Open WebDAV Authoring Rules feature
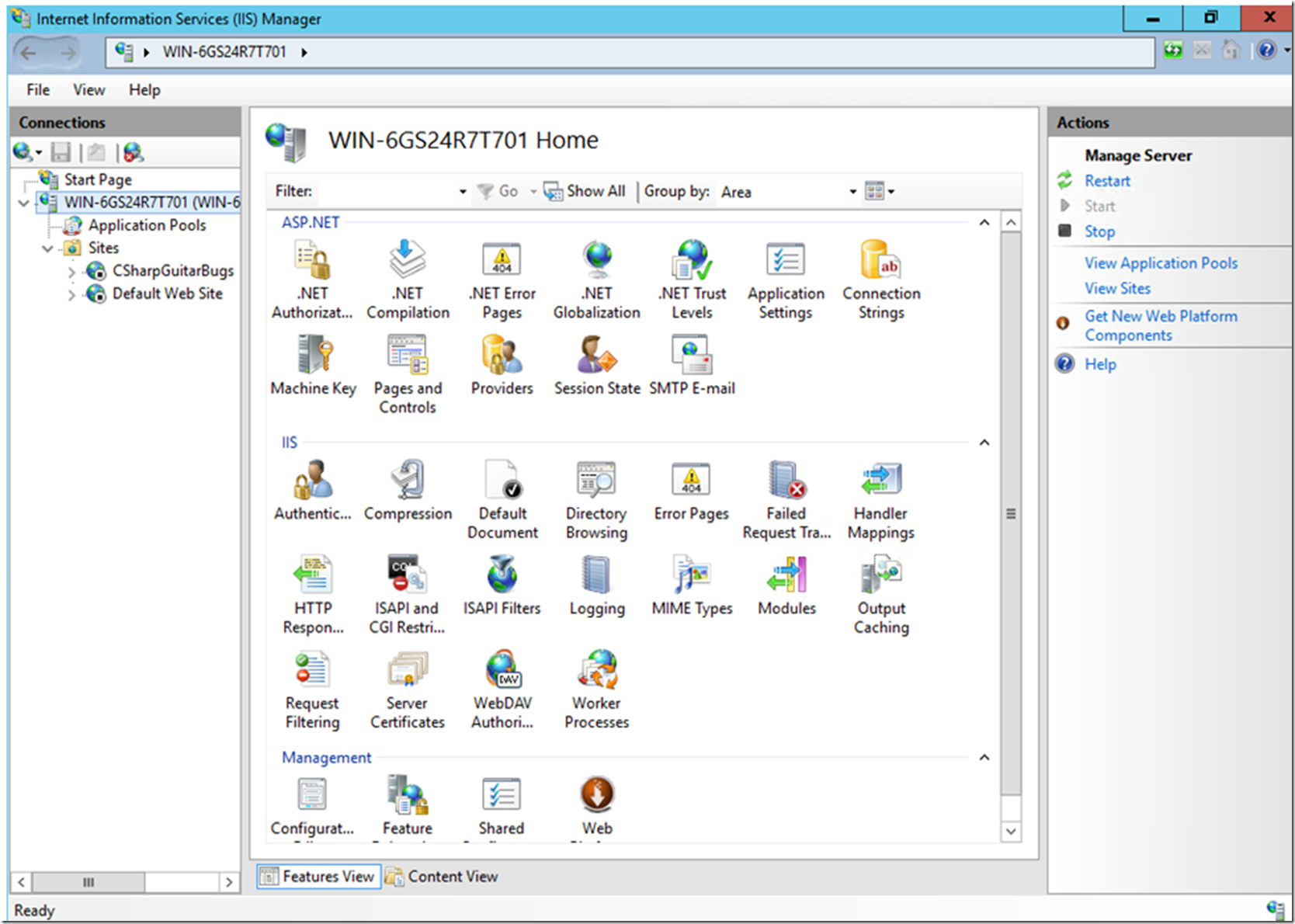The width and height of the screenshot is (1295, 924). (502, 690)
